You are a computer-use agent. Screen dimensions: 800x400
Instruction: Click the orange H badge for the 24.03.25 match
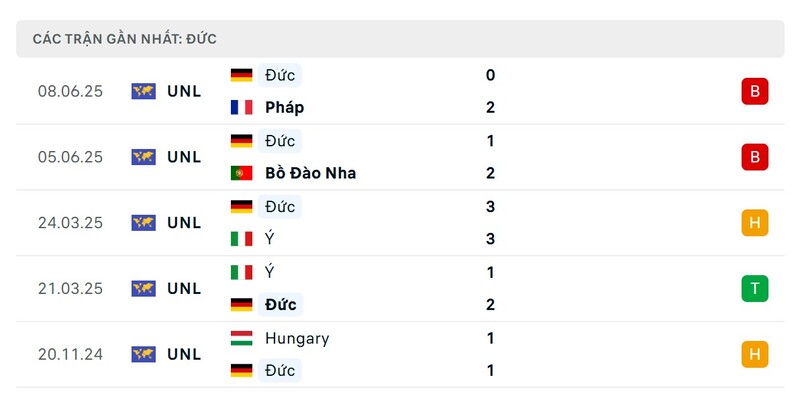point(755,223)
